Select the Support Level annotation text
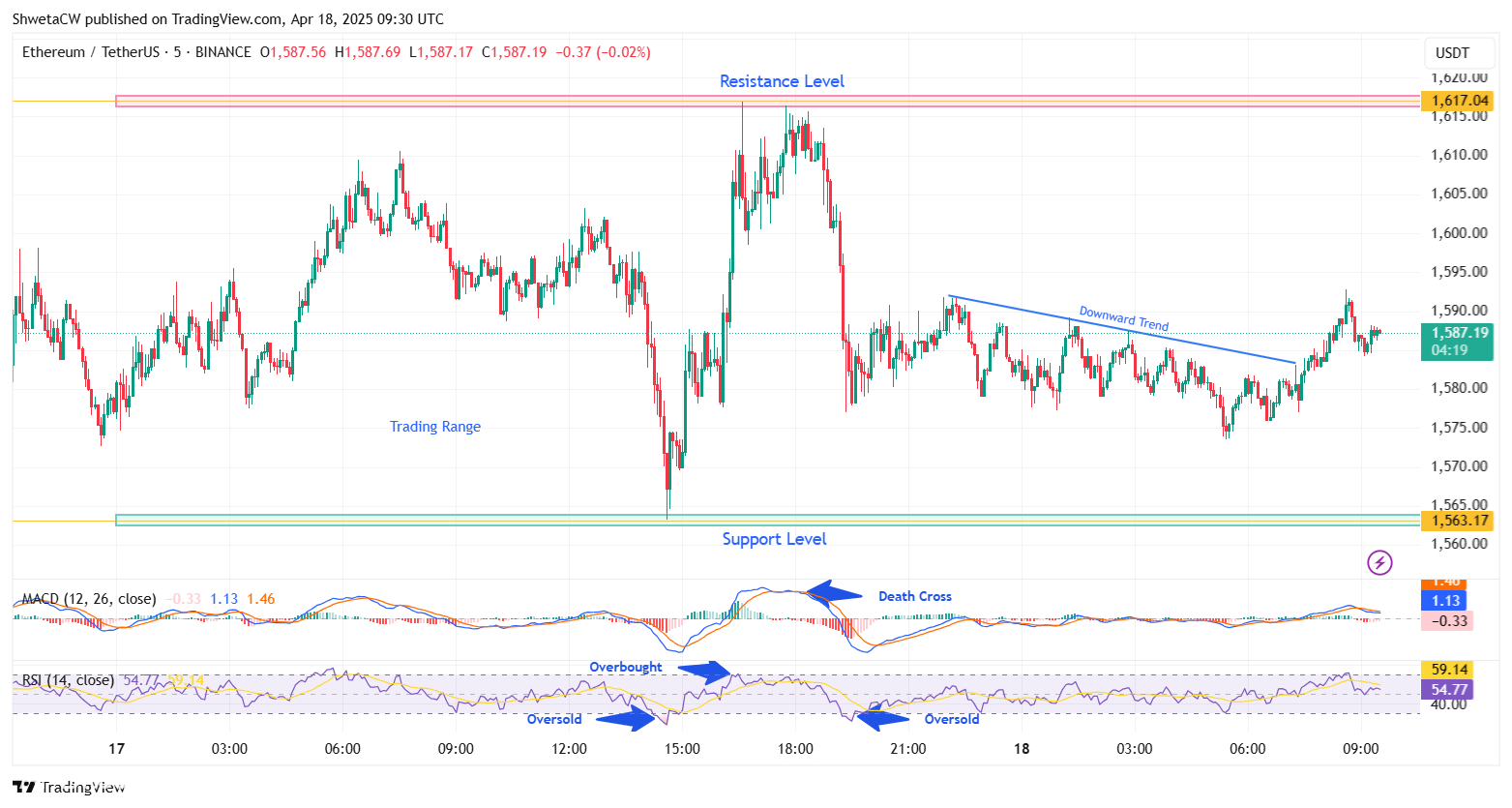 (x=774, y=539)
